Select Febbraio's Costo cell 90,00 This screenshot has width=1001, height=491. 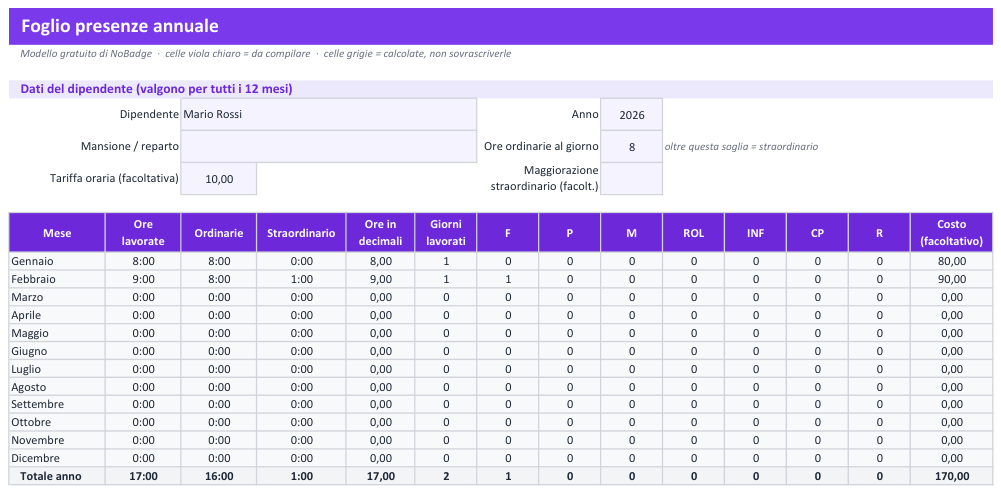pyautogui.click(x=951, y=279)
